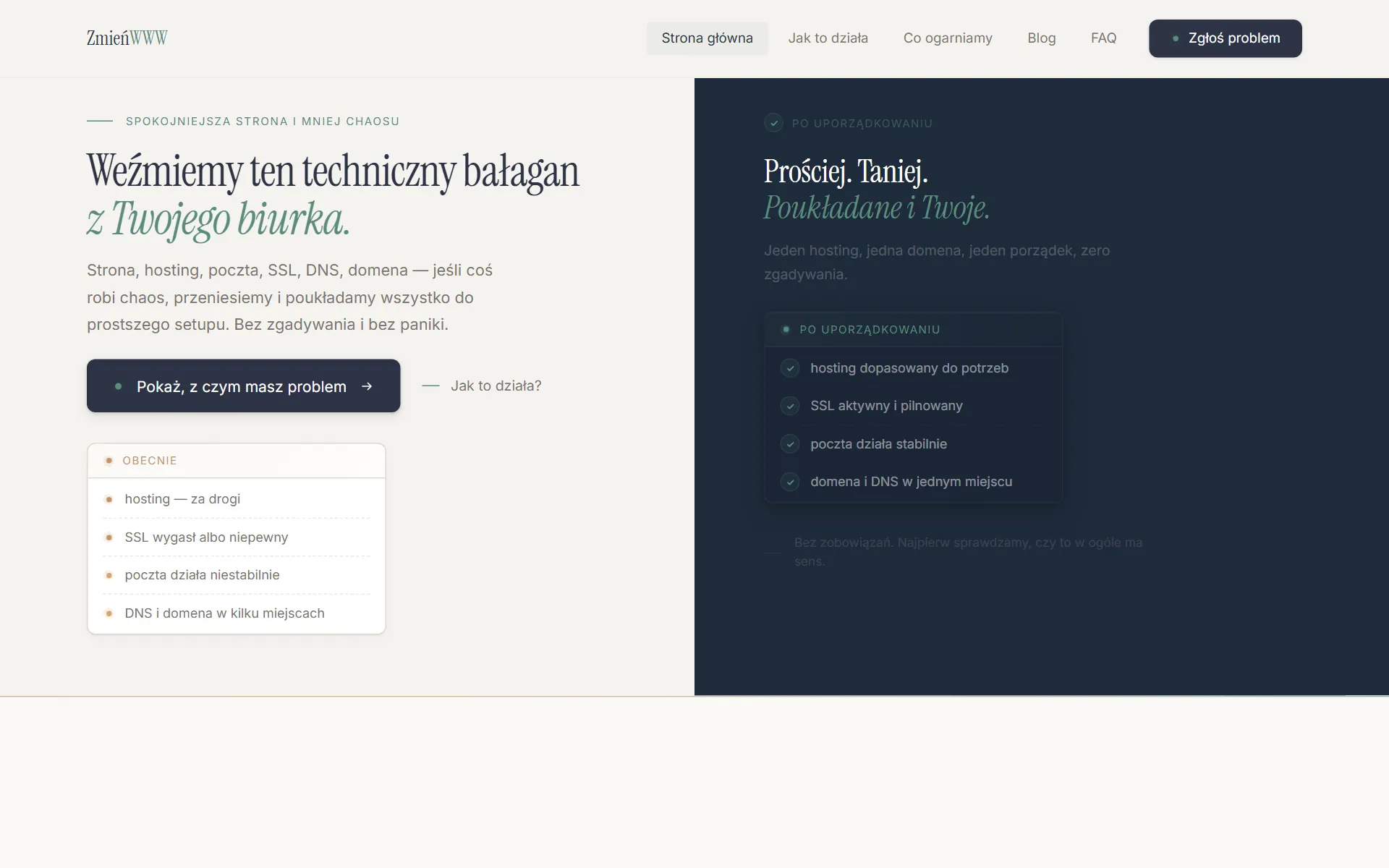Click the OBECNIE card header
This screenshot has width=1389, height=868.
click(x=237, y=461)
